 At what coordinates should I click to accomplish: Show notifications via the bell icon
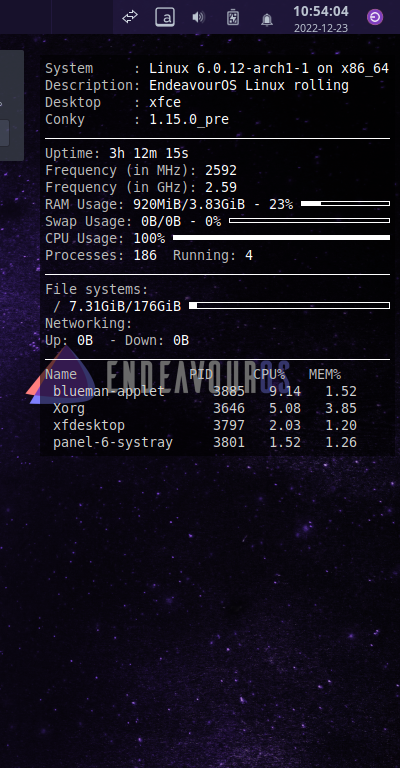[x=267, y=19]
